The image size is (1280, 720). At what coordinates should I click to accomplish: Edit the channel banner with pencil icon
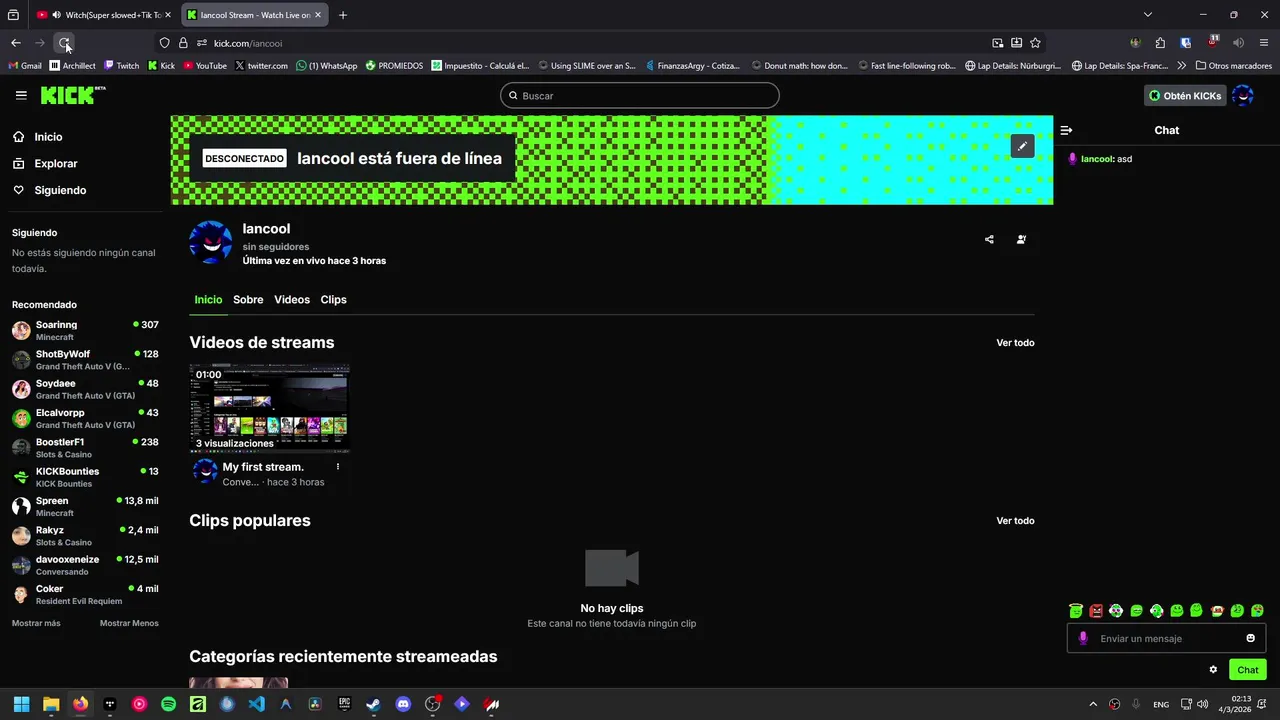1022,146
